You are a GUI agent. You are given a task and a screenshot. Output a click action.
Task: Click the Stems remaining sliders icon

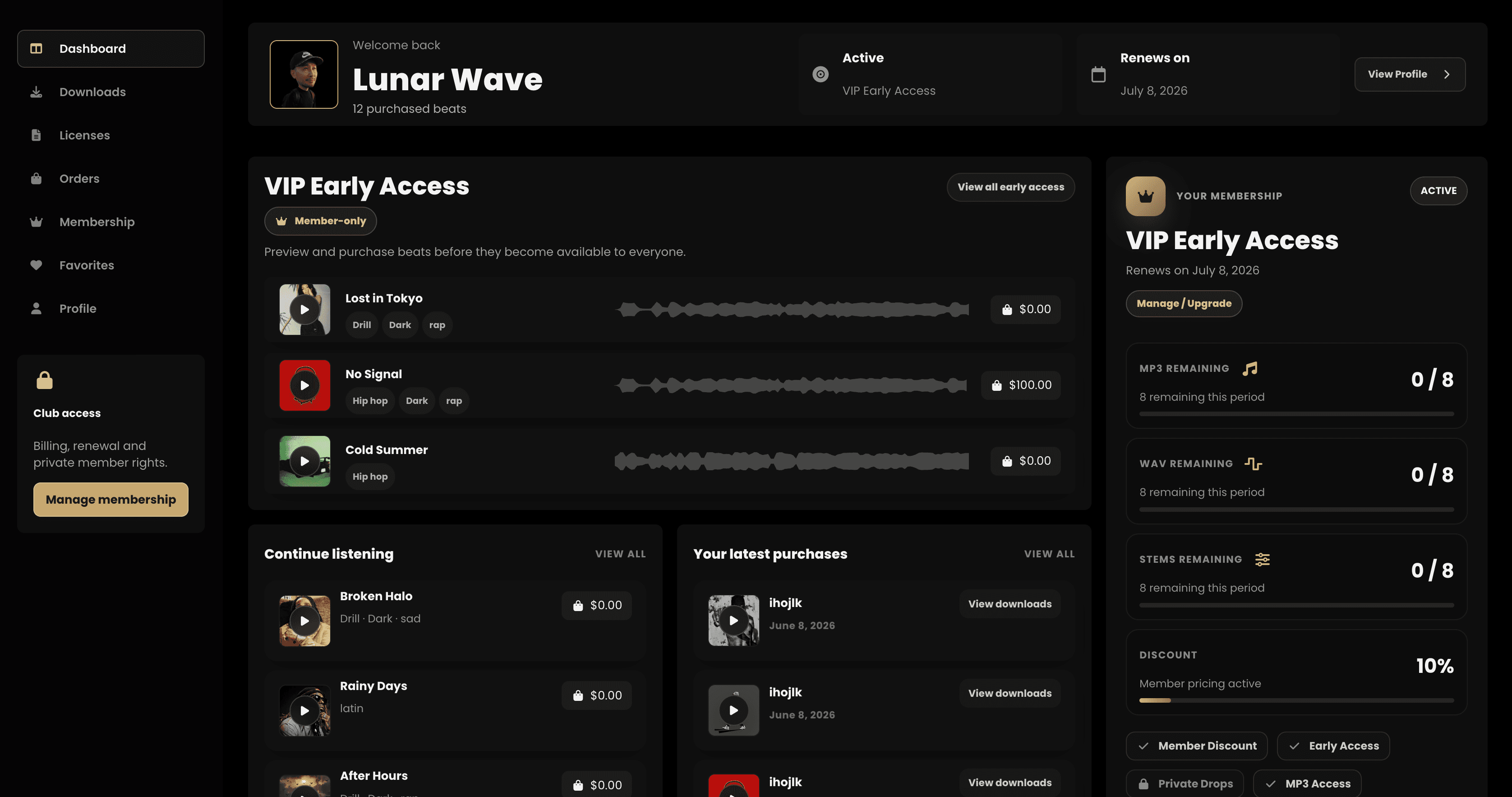[x=1263, y=559]
